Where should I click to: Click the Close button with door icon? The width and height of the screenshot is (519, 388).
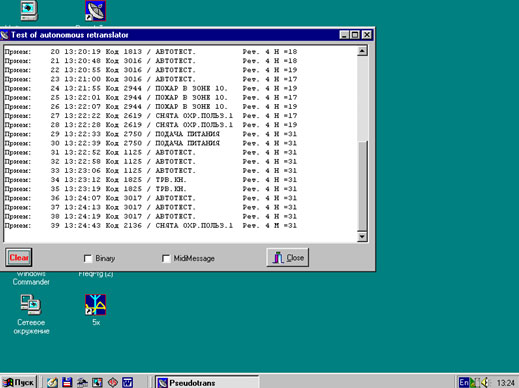(x=288, y=257)
